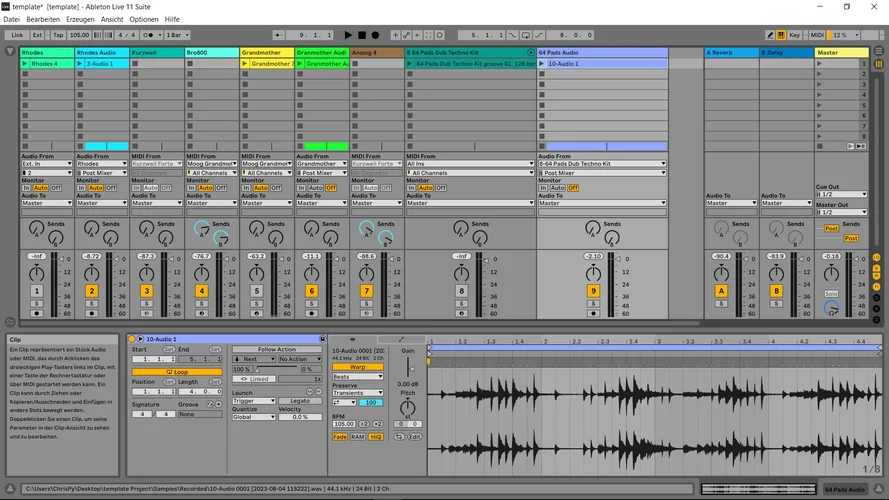Click the Legato button in Launch settings
This screenshot has height=500, width=889.
click(x=300, y=401)
